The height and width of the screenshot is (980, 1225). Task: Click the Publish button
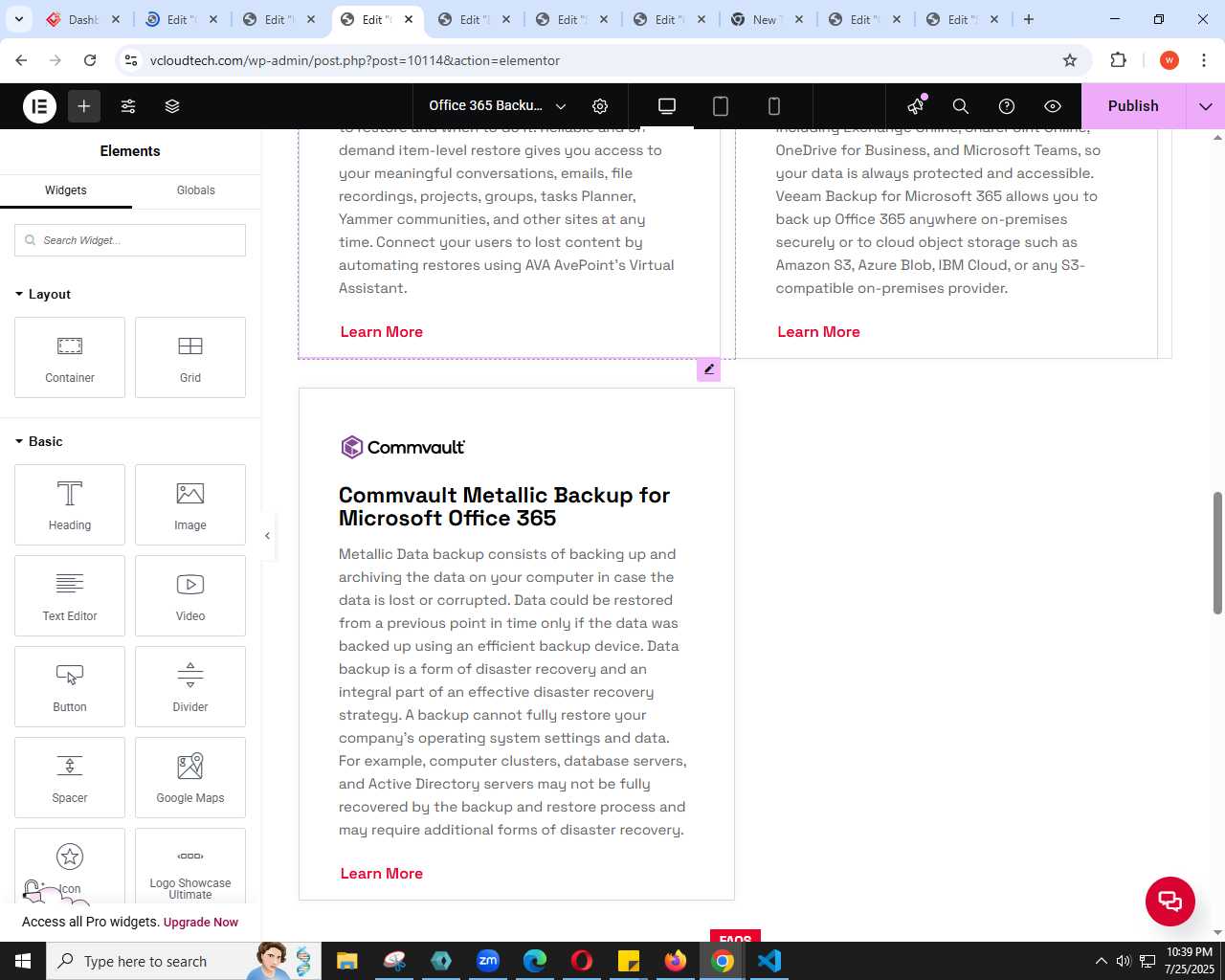point(1133,106)
